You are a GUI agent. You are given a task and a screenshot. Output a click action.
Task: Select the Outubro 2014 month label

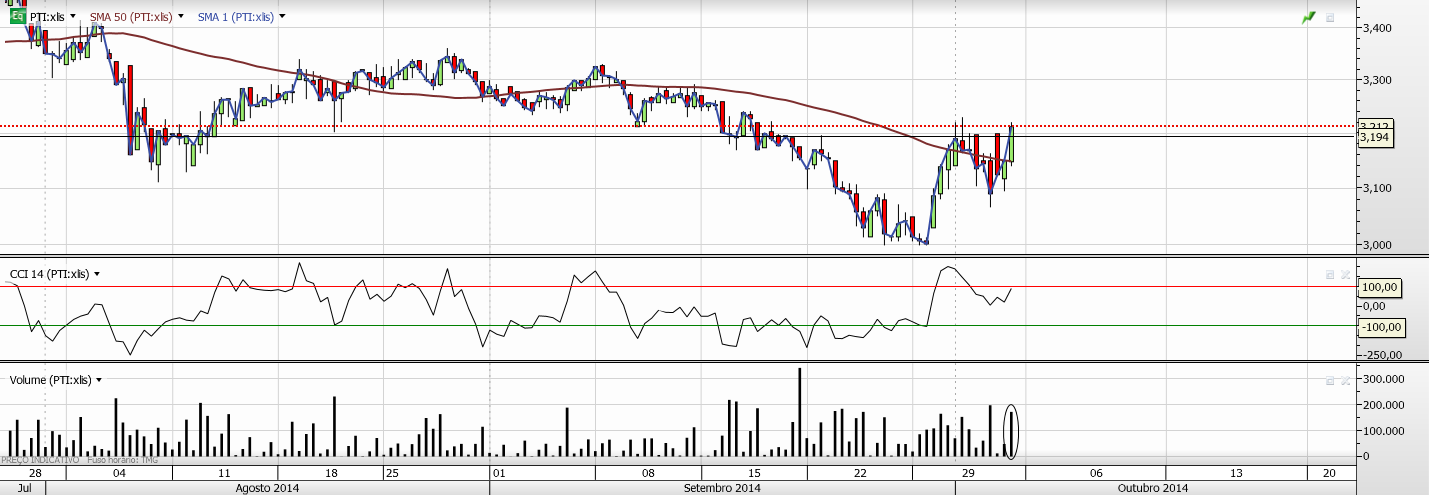tap(1153, 488)
